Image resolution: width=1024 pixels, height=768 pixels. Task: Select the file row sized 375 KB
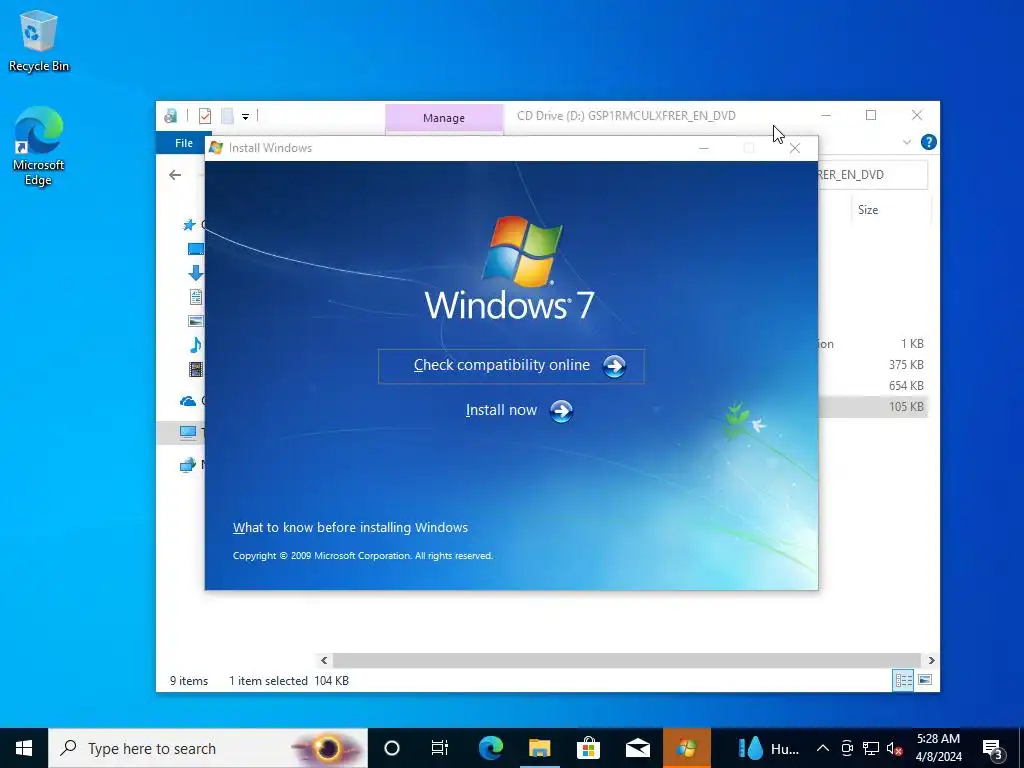click(872, 365)
